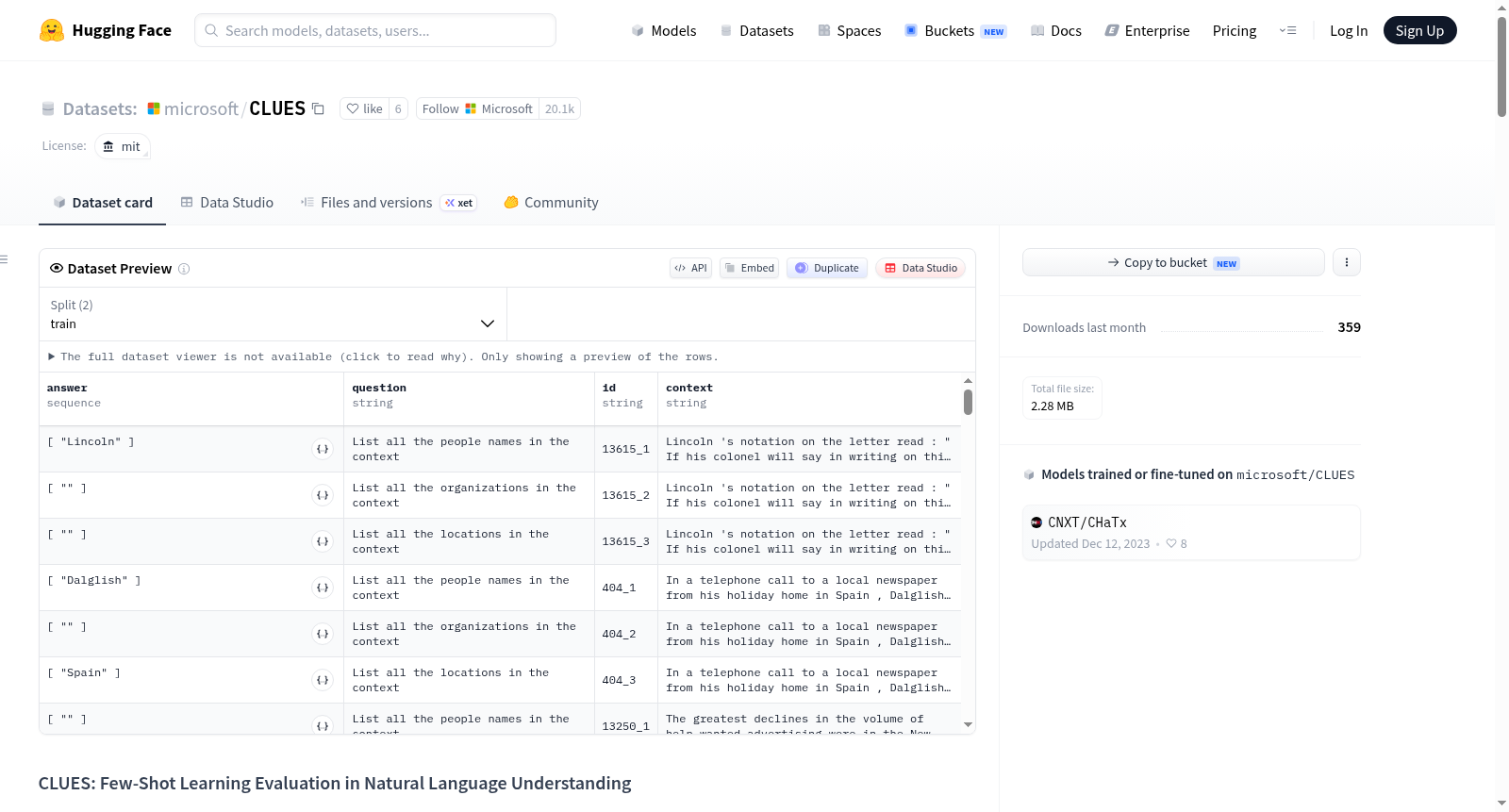The image size is (1509, 812).
Task: Expand JSON icon in row 13615_3
Action: click(x=323, y=541)
